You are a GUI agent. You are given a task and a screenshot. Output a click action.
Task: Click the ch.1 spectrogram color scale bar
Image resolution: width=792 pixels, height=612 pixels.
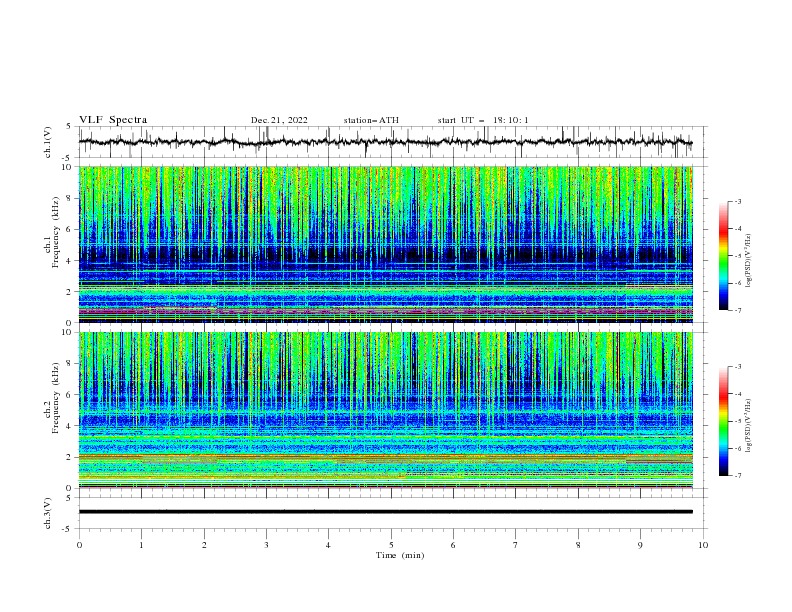[723, 256]
